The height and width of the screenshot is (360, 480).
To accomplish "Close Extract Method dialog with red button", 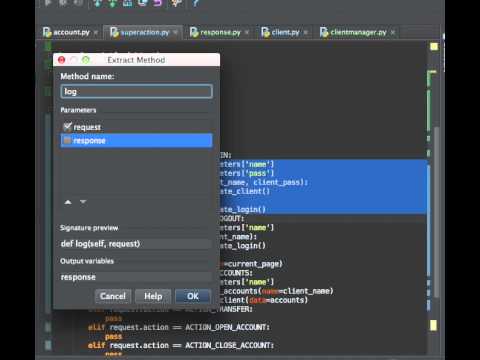I will pos(61,60).
